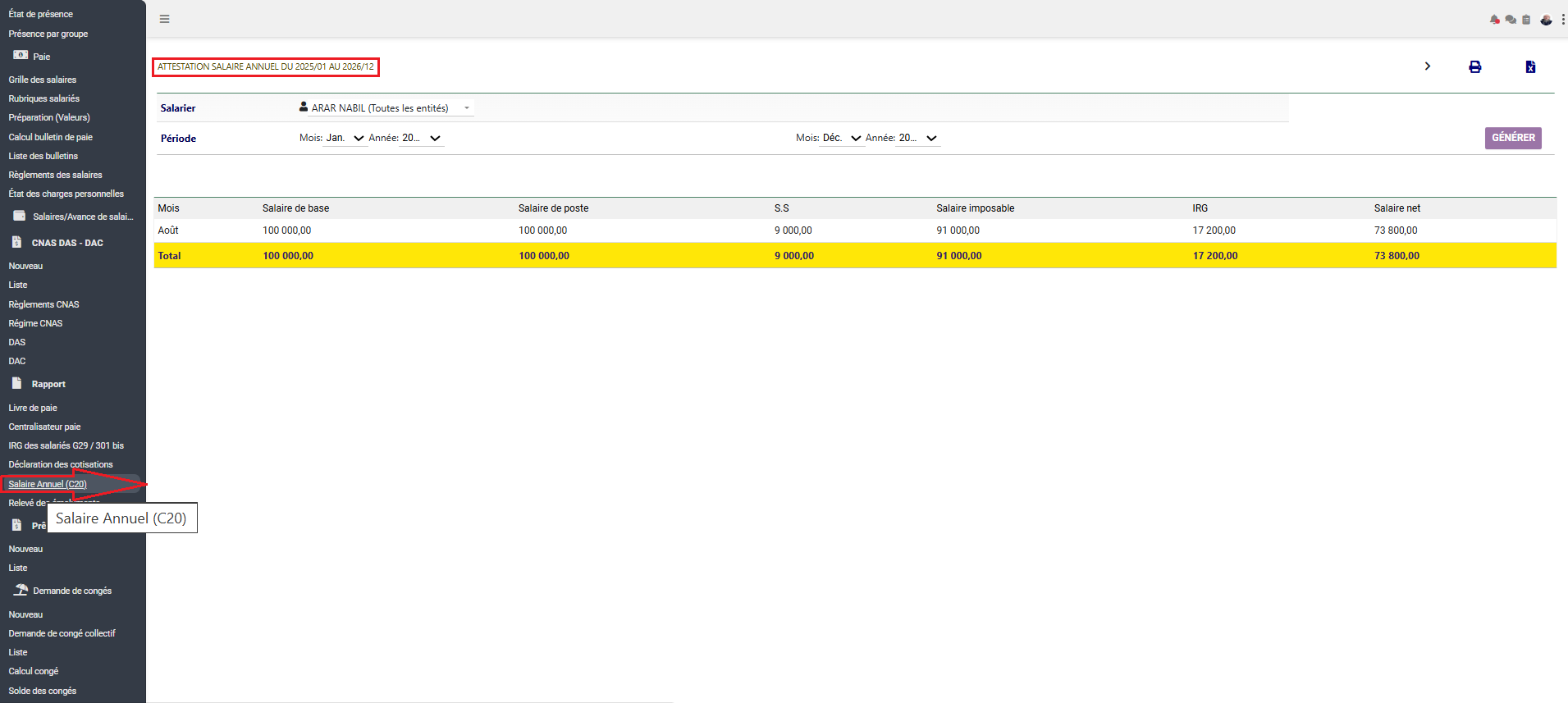Open the clipboard tasks icon
This screenshot has height=703, width=1568.
click(1526, 20)
